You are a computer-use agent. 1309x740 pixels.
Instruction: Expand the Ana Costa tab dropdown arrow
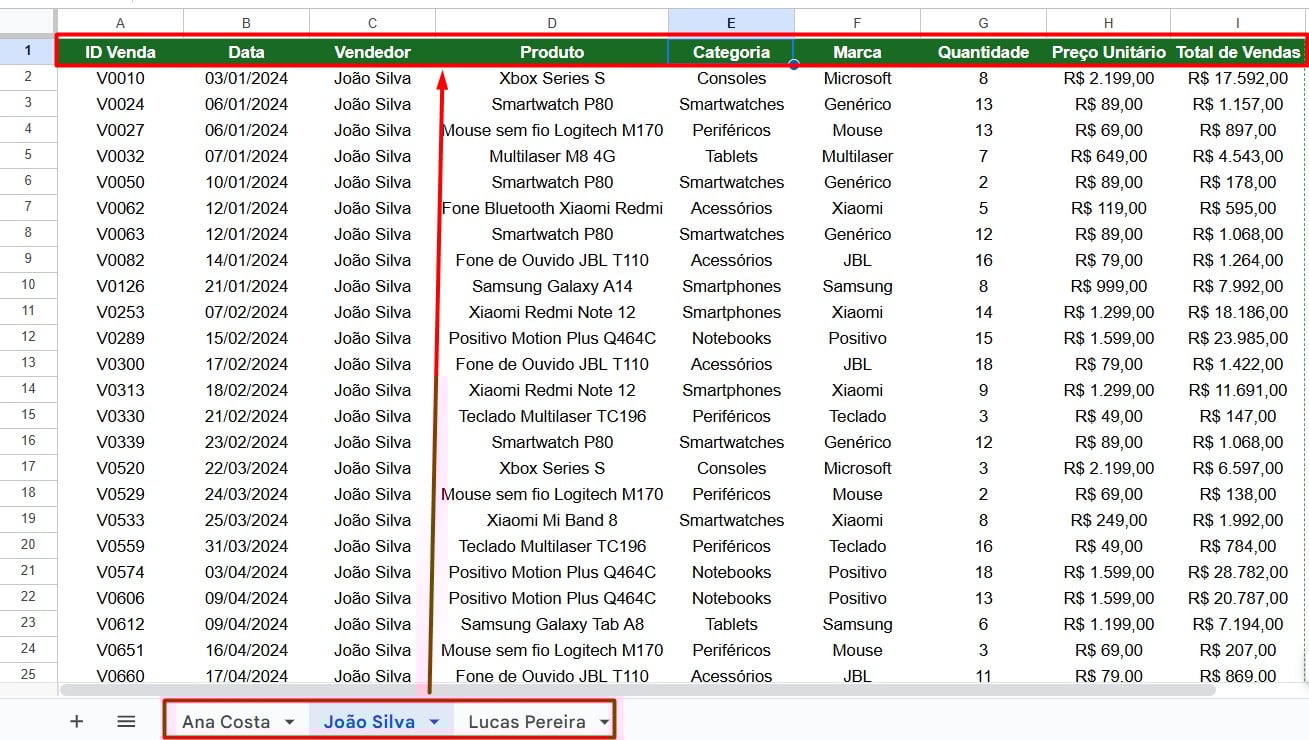(290, 721)
